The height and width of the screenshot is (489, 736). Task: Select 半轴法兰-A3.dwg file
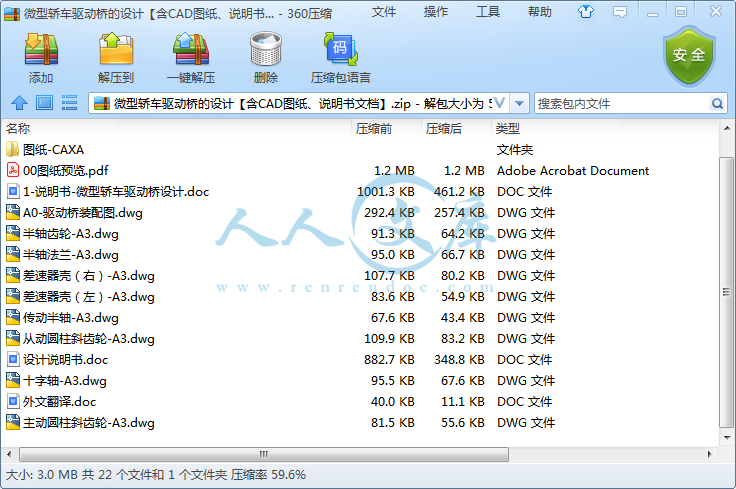(x=70, y=255)
